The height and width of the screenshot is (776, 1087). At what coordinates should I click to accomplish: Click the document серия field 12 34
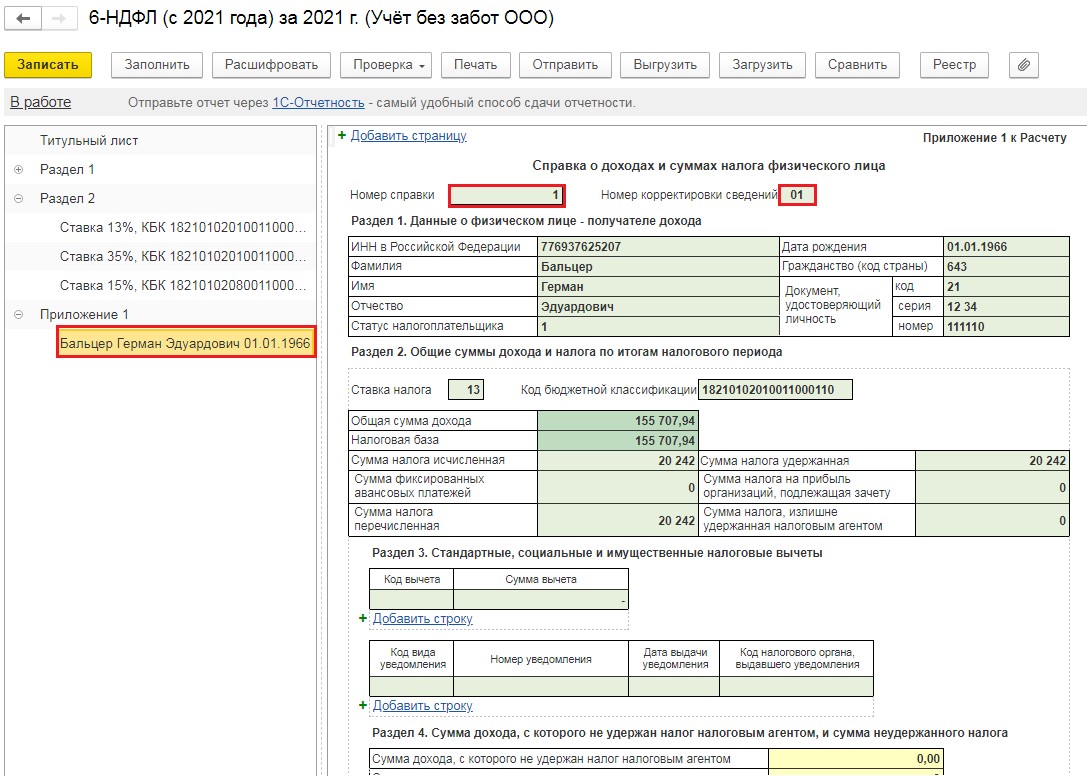click(1007, 307)
